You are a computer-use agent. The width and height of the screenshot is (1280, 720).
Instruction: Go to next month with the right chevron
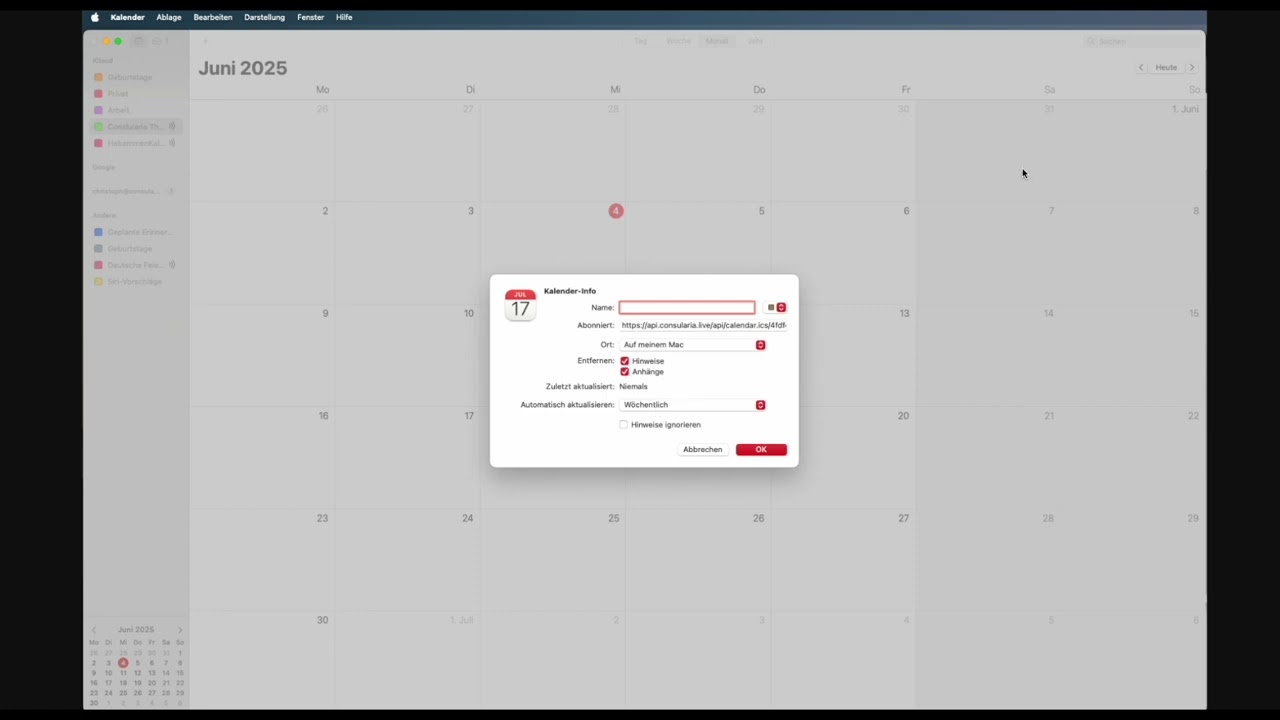coord(1192,68)
